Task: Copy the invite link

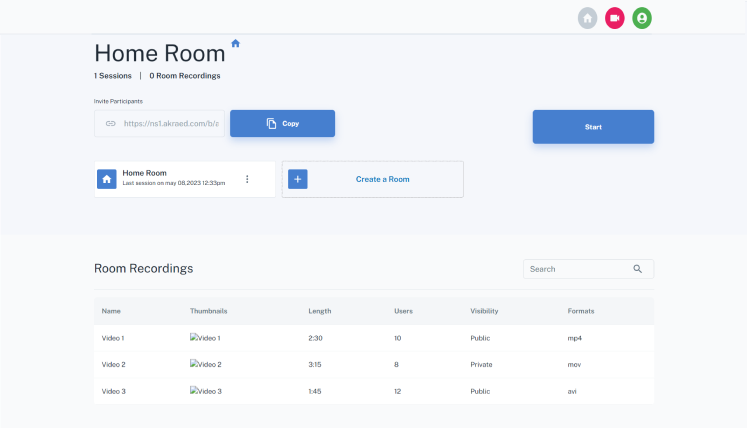Action: pos(283,123)
